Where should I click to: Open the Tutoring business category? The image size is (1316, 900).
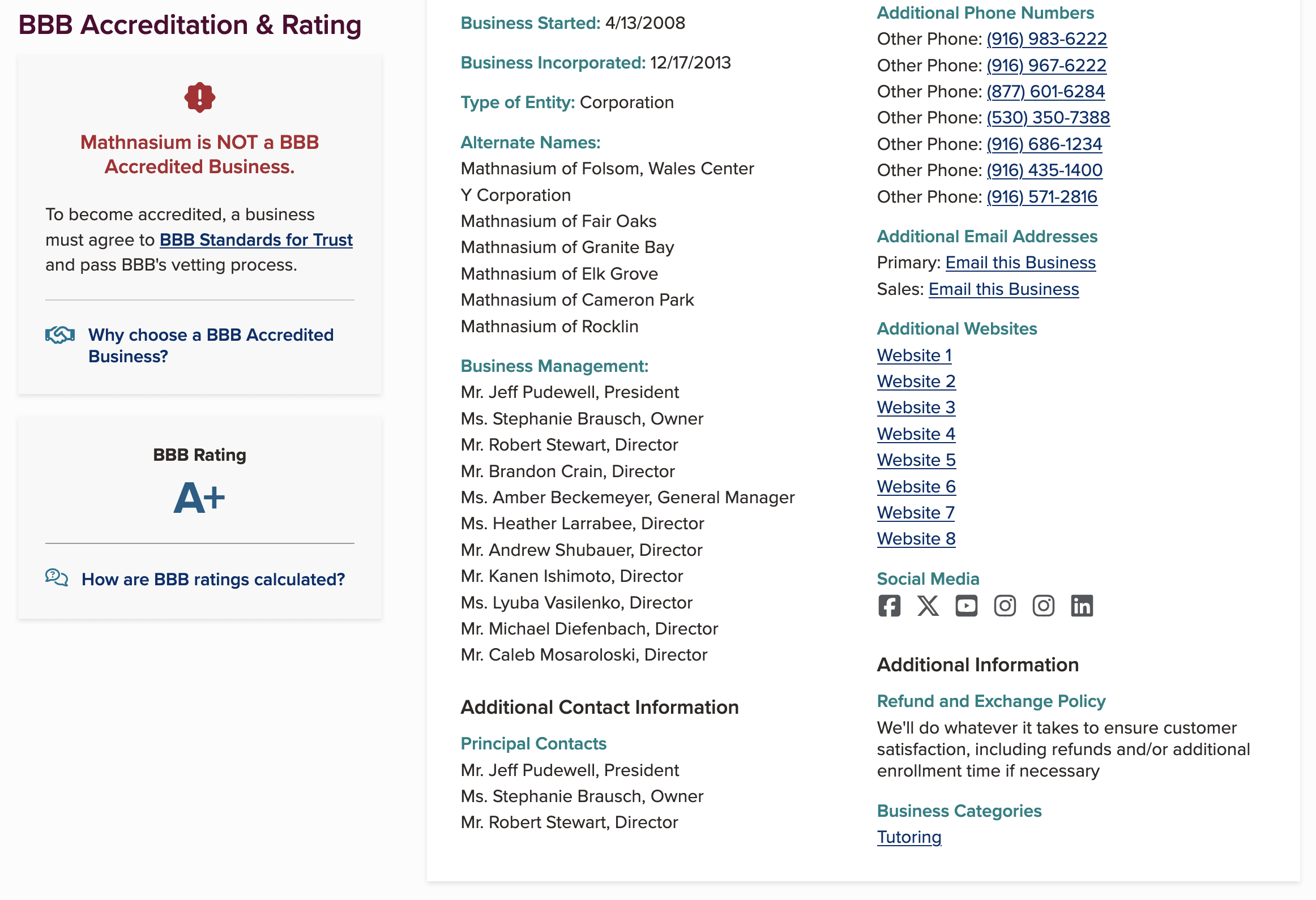click(908, 837)
